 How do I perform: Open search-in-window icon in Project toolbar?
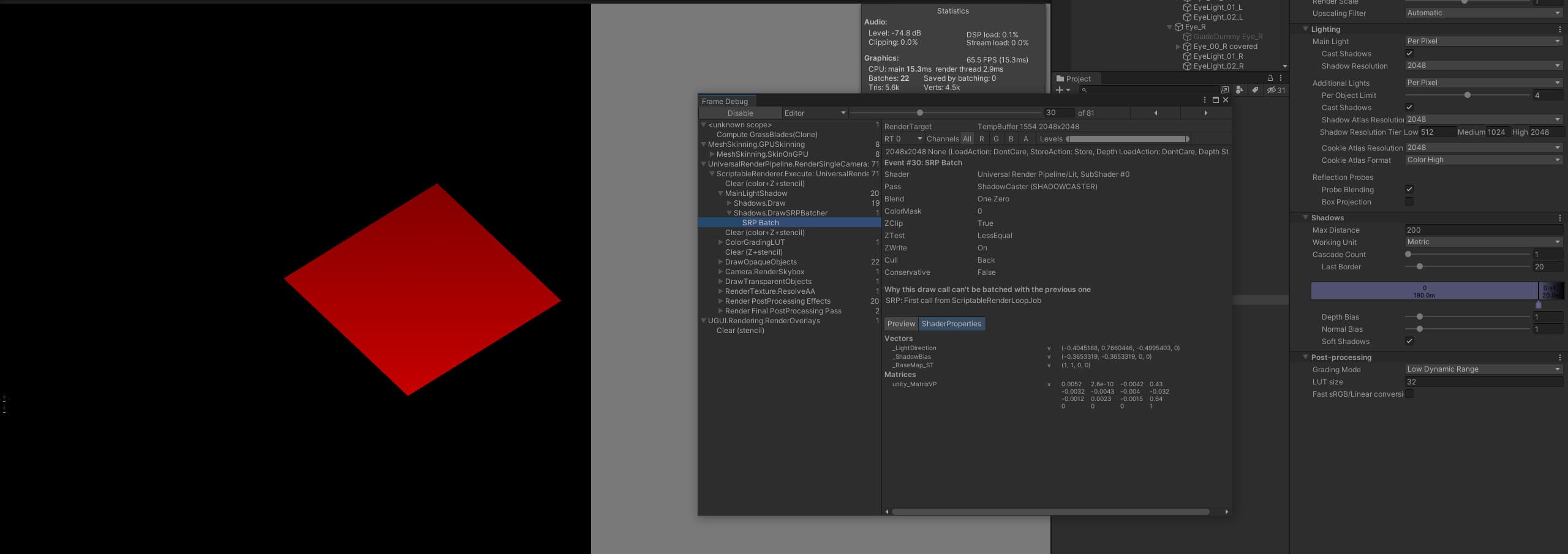tap(1224, 90)
